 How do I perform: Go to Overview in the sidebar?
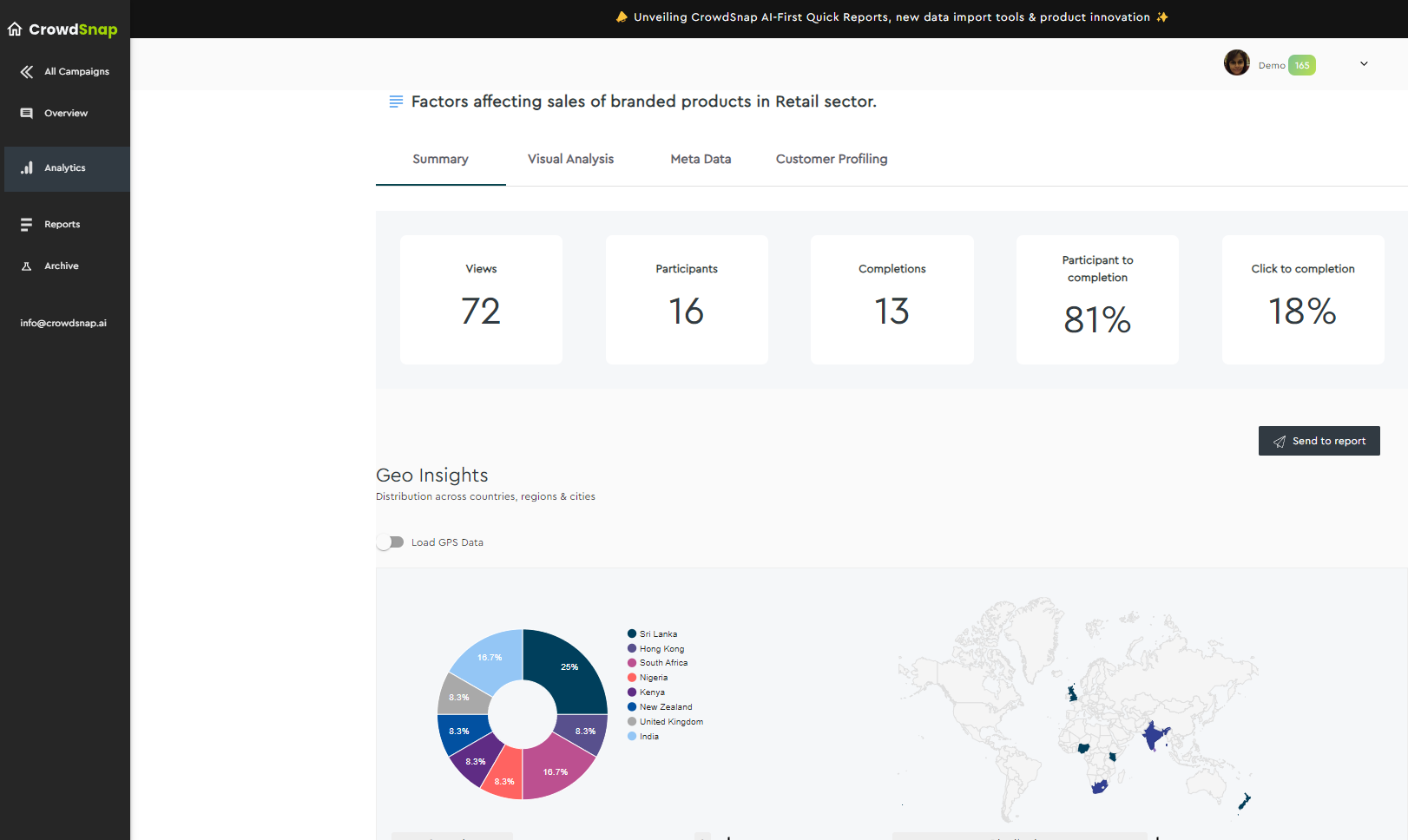tap(65, 114)
